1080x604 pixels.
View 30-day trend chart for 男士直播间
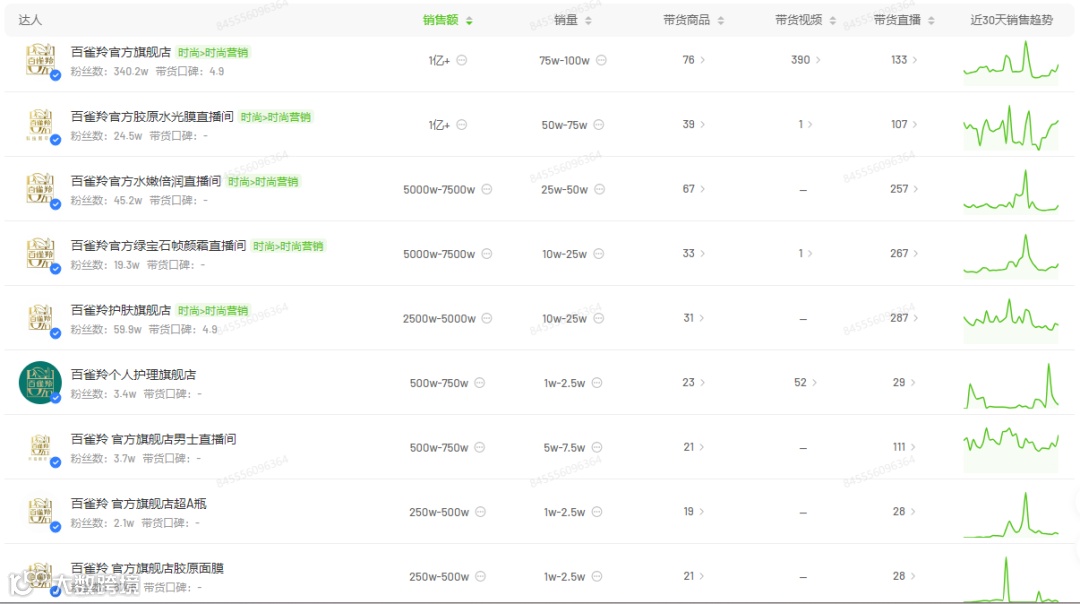(x=1010, y=449)
